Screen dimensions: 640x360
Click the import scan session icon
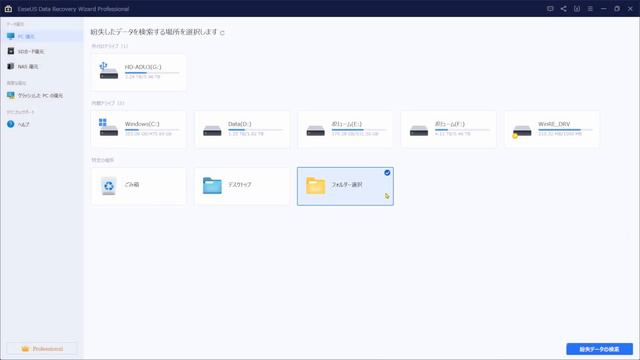point(577,9)
